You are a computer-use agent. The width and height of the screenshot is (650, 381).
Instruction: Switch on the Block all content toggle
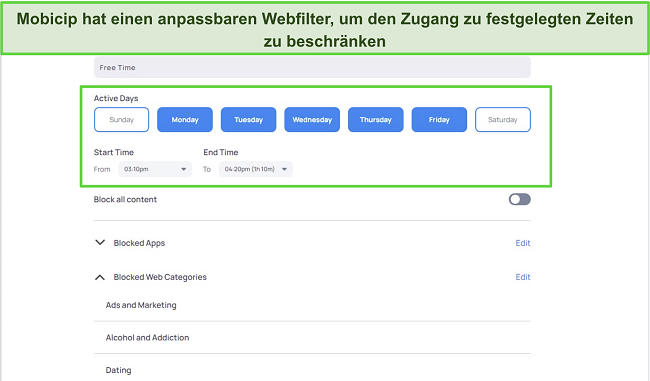520,199
